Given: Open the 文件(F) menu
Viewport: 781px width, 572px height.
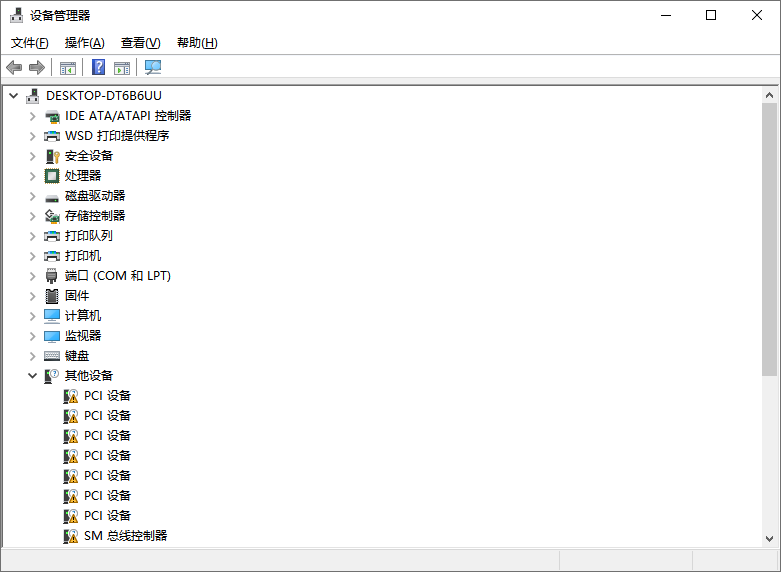Looking at the screenshot, I should [30, 43].
